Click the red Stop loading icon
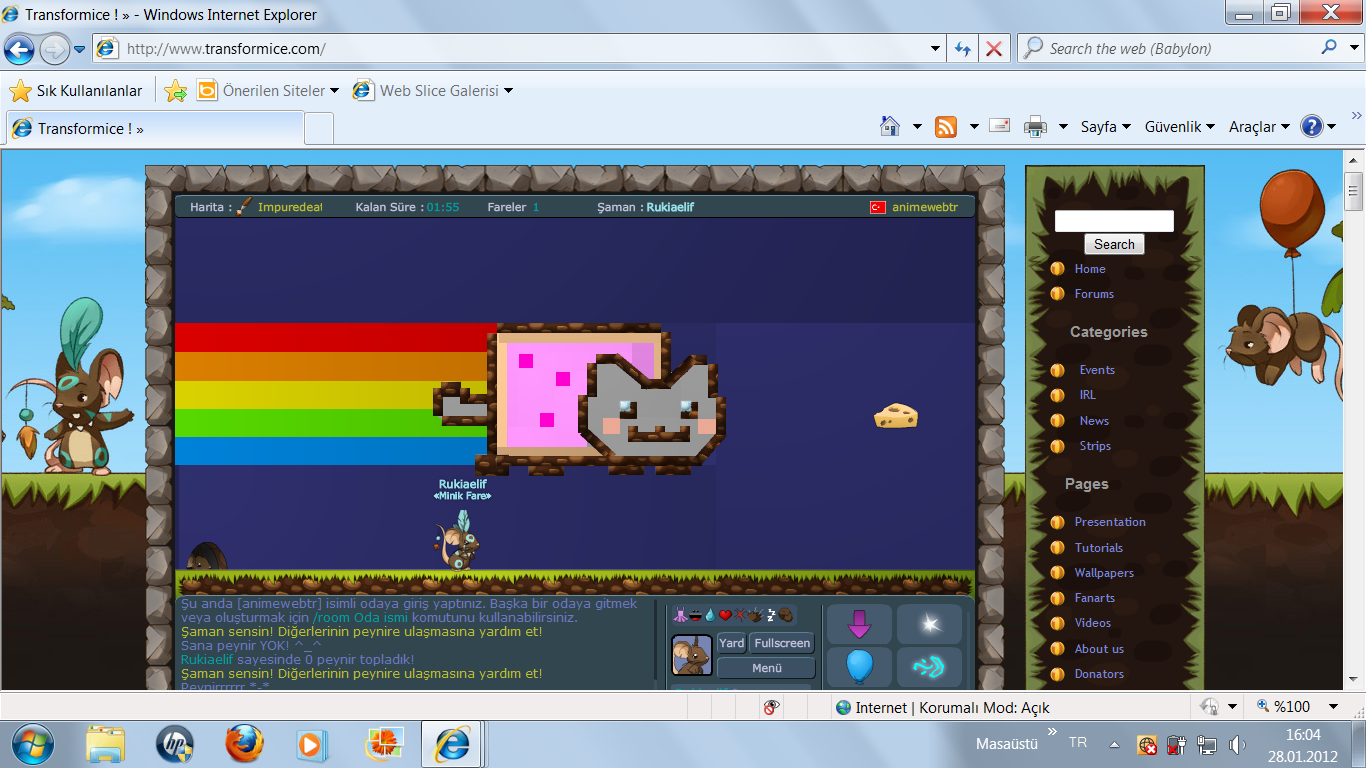The width and height of the screenshot is (1366, 768). click(993, 48)
